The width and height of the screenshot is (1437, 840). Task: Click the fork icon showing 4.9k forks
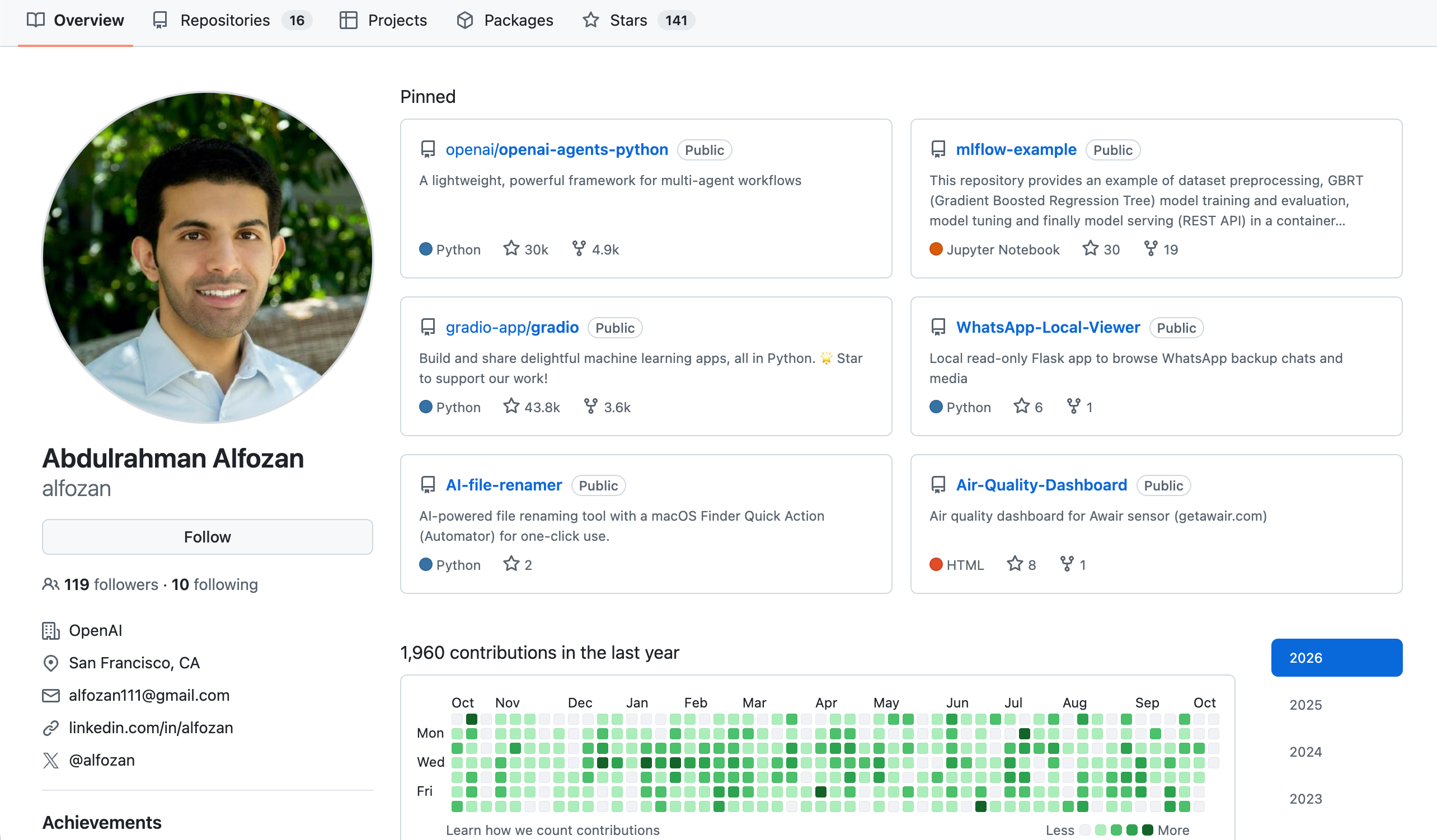pos(579,248)
